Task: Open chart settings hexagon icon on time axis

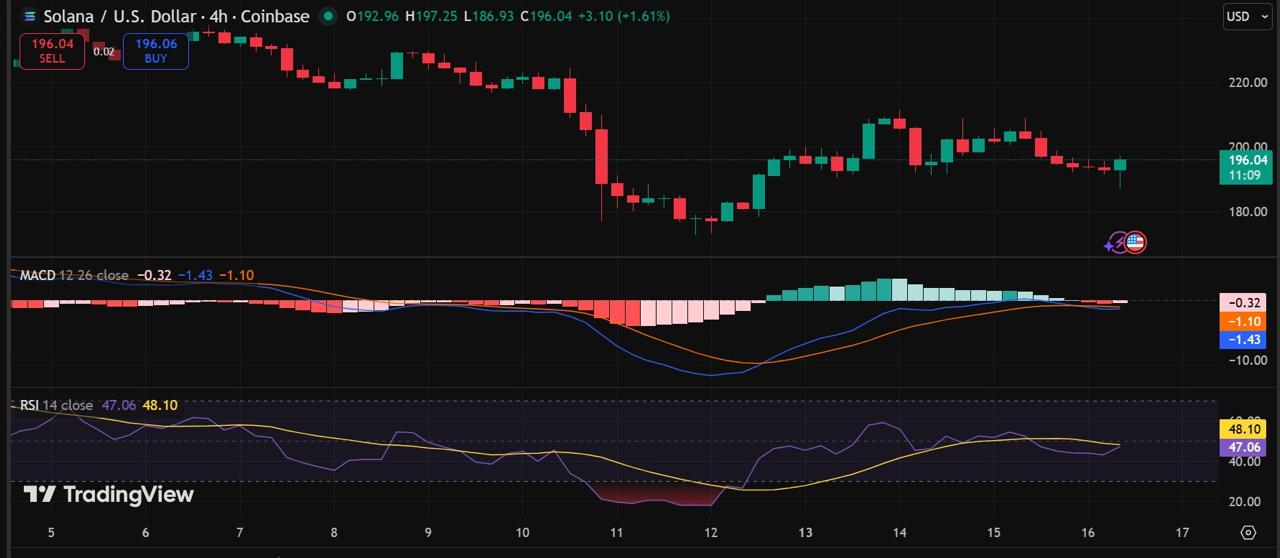Action: (x=1247, y=532)
